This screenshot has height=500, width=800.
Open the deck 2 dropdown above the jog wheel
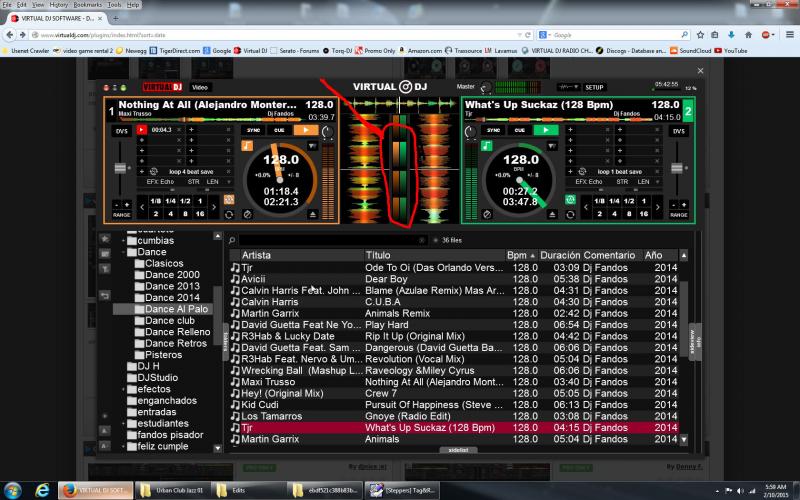coord(552,146)
